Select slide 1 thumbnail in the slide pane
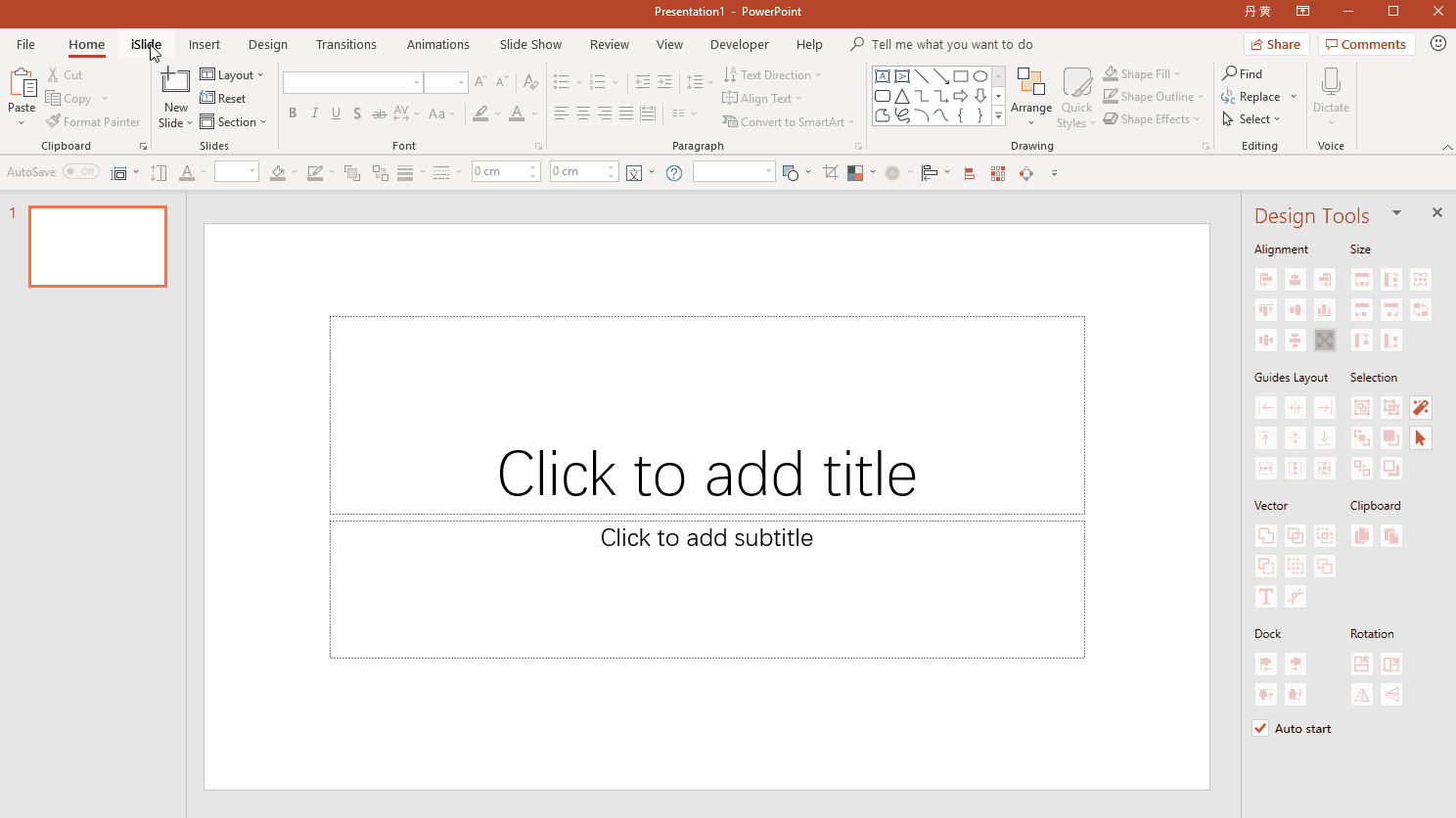1456x818 pixels. coord(98,247)
